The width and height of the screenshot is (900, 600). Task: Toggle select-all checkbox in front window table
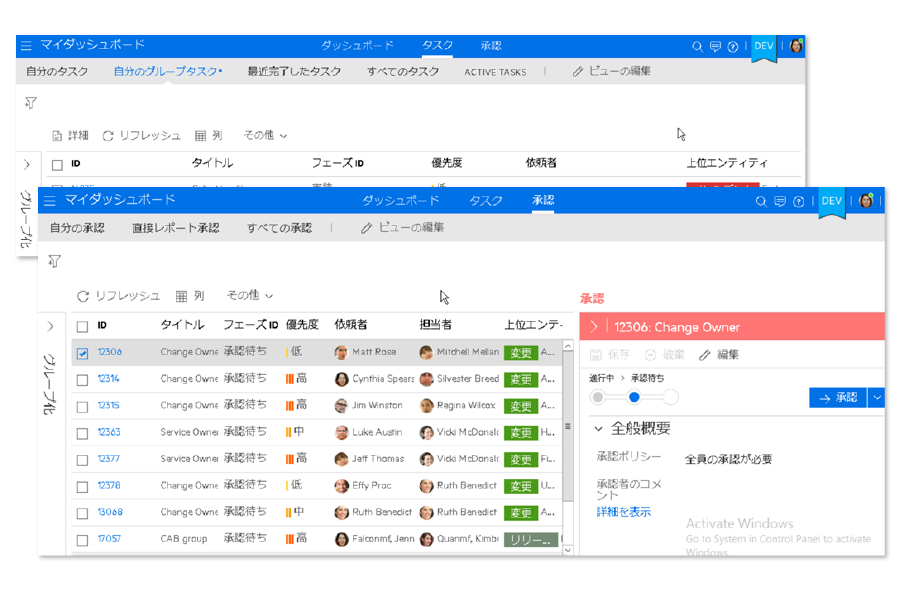click(x=83, y=326)
